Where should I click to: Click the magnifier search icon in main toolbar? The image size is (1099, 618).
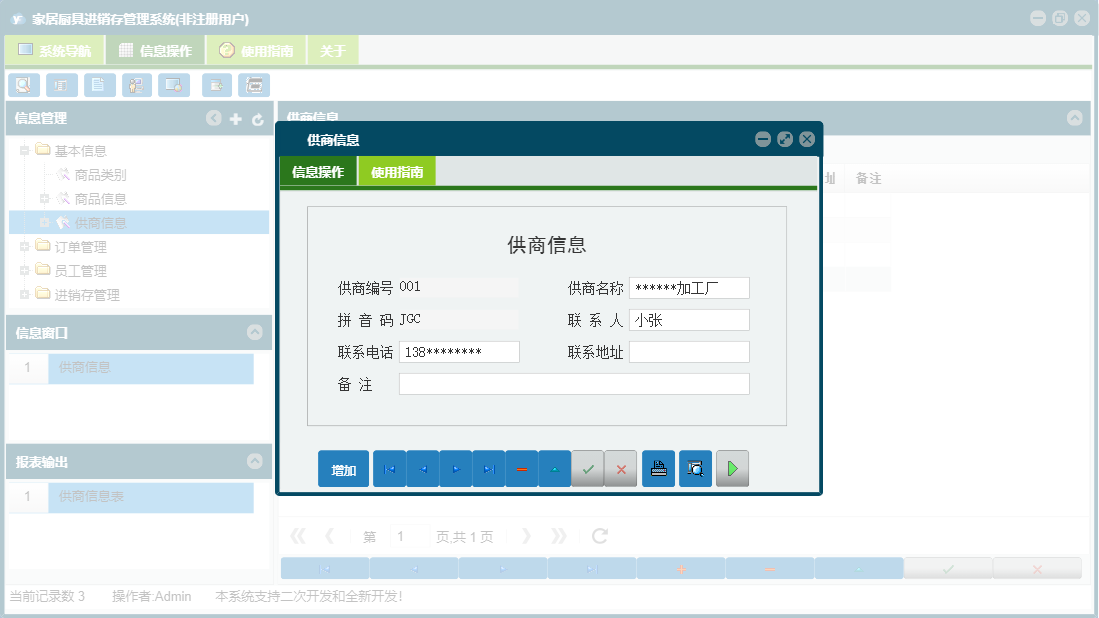pos(24,85)
